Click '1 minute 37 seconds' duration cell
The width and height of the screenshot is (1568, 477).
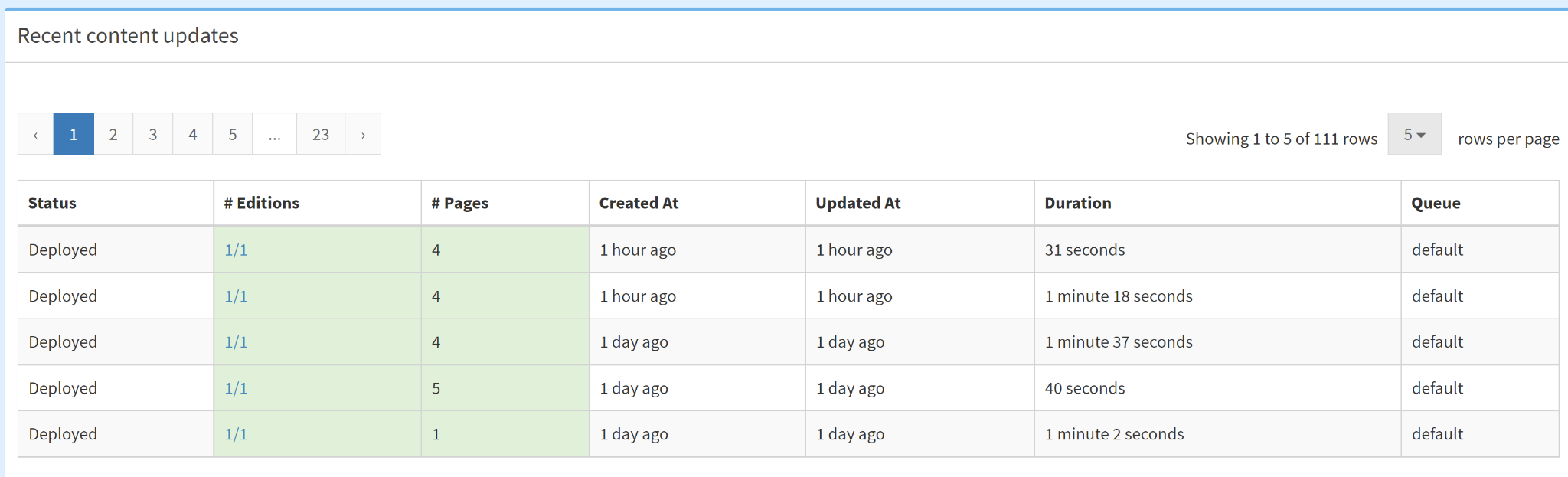pos(1217,341)
